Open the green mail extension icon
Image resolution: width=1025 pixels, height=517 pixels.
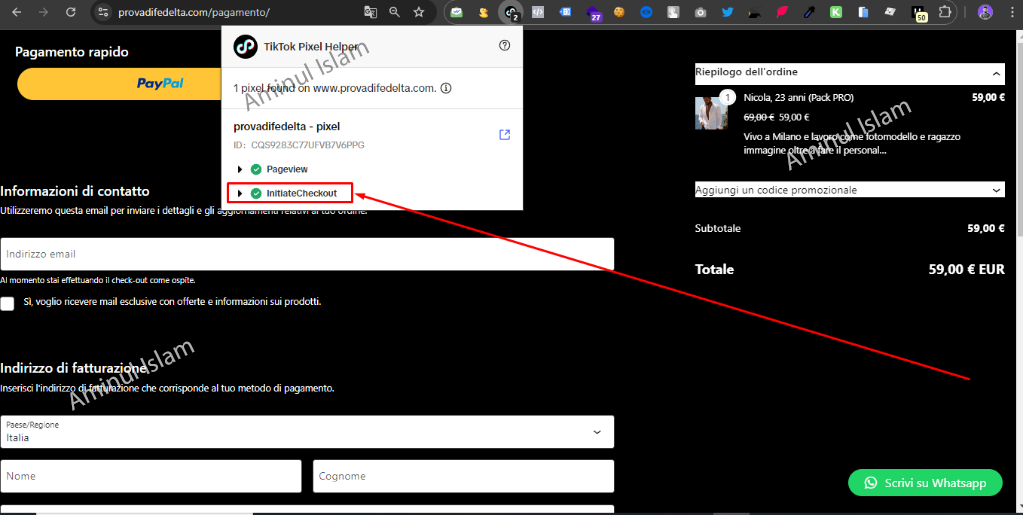[456, 12]
